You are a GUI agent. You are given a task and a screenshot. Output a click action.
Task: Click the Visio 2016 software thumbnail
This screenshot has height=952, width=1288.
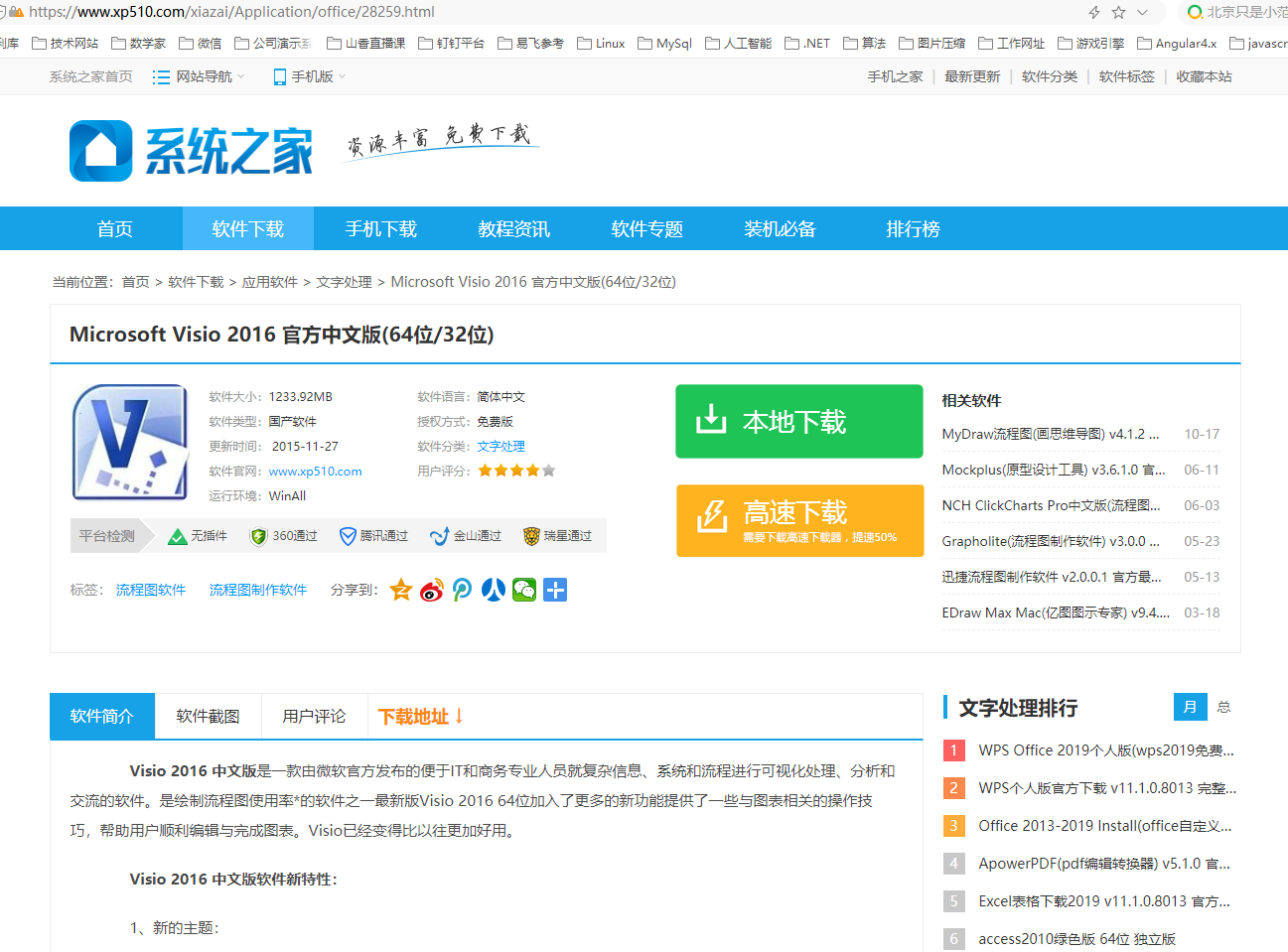click(130, 442)
